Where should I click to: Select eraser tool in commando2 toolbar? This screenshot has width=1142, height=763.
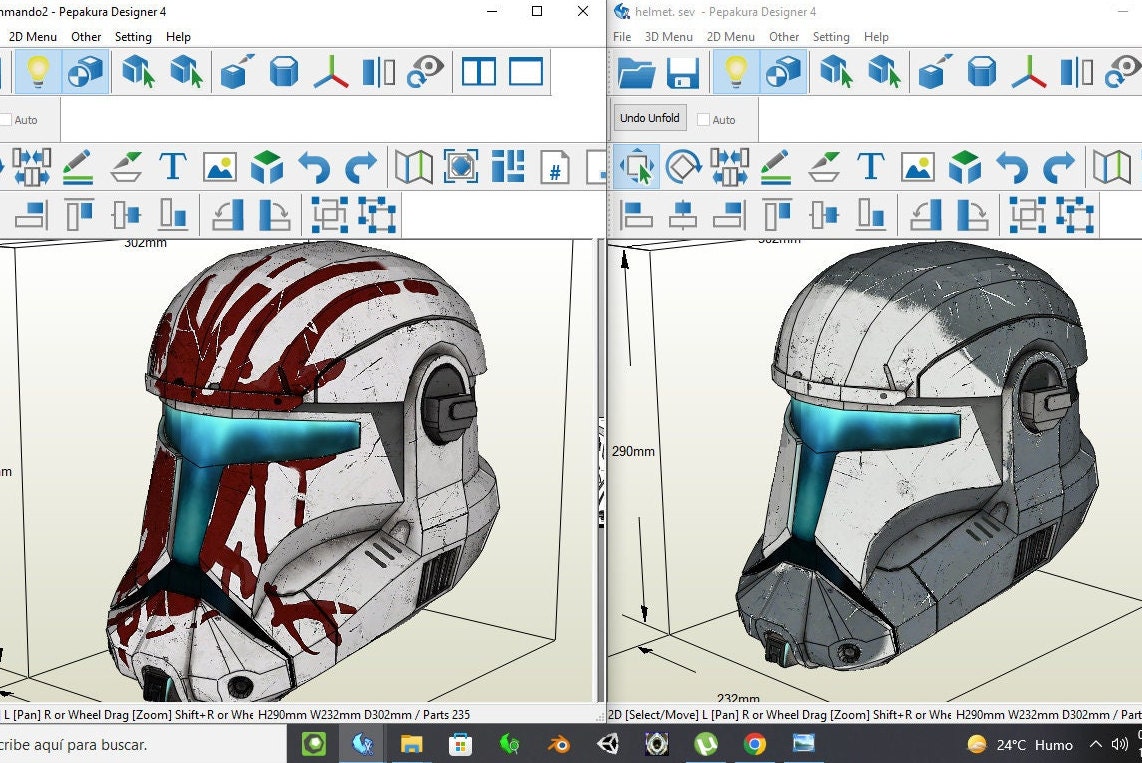point(127,167)
